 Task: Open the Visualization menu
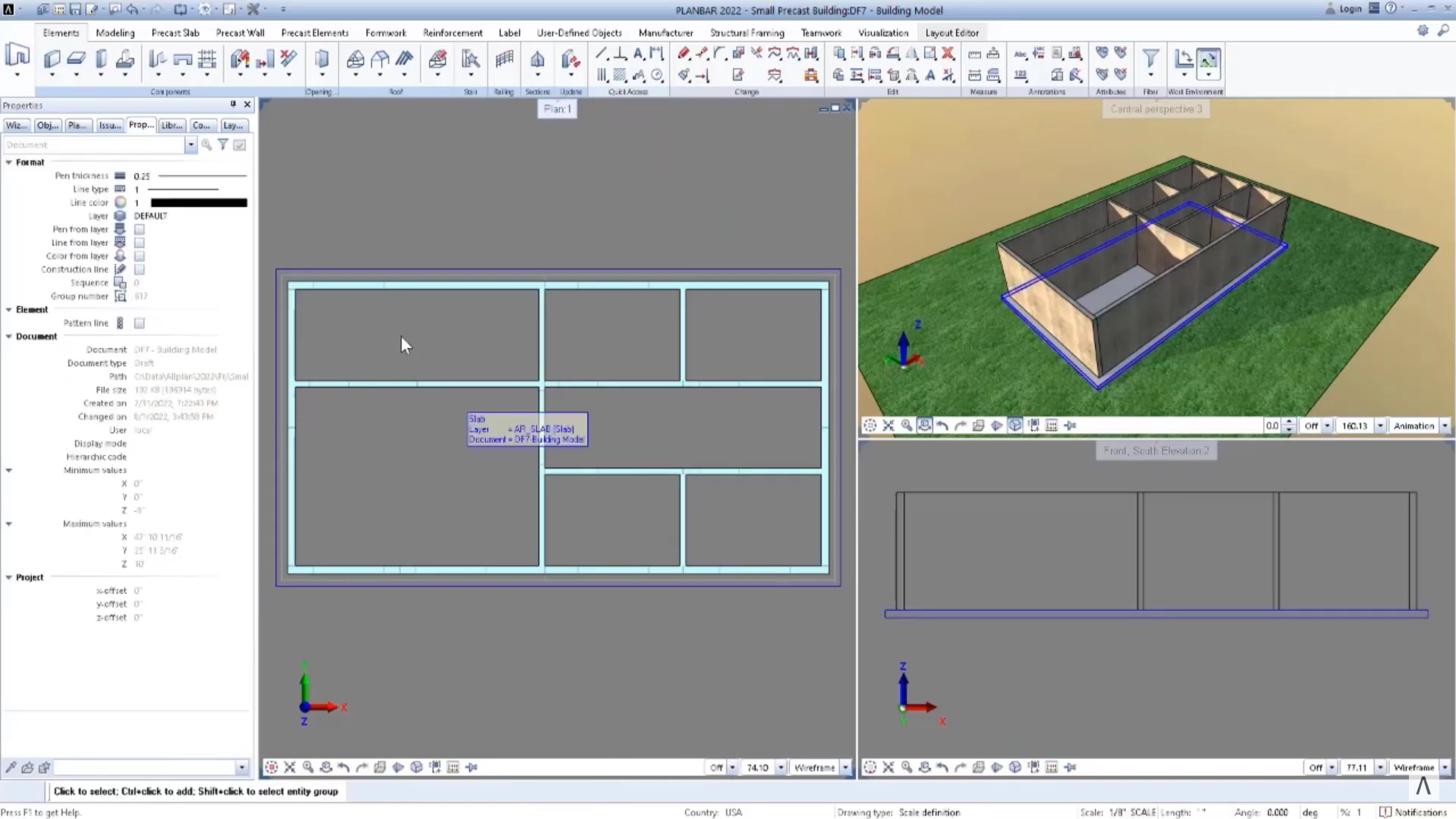(883, 33)
